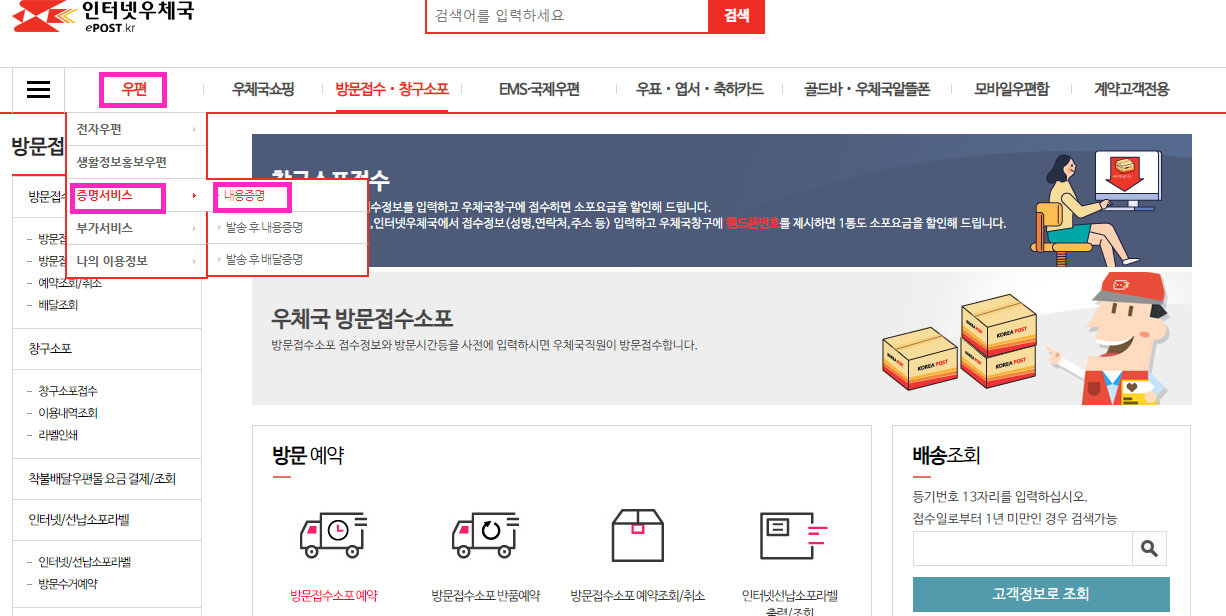
Task: Click the 창구소포접수 banner illustration
Action: coord(1097,207)
